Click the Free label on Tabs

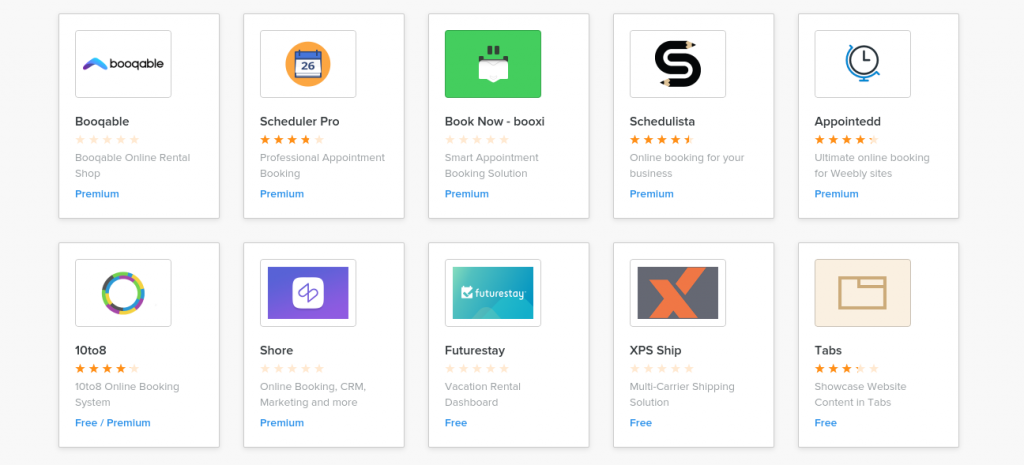(x=825, y=423)
